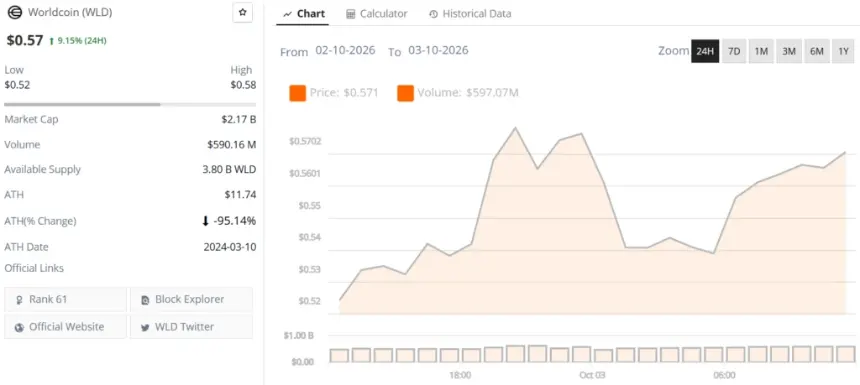This screenshot has height=385, width=860.
Task: Click the Worldcoin logo icon
Action: coord(15,13)
